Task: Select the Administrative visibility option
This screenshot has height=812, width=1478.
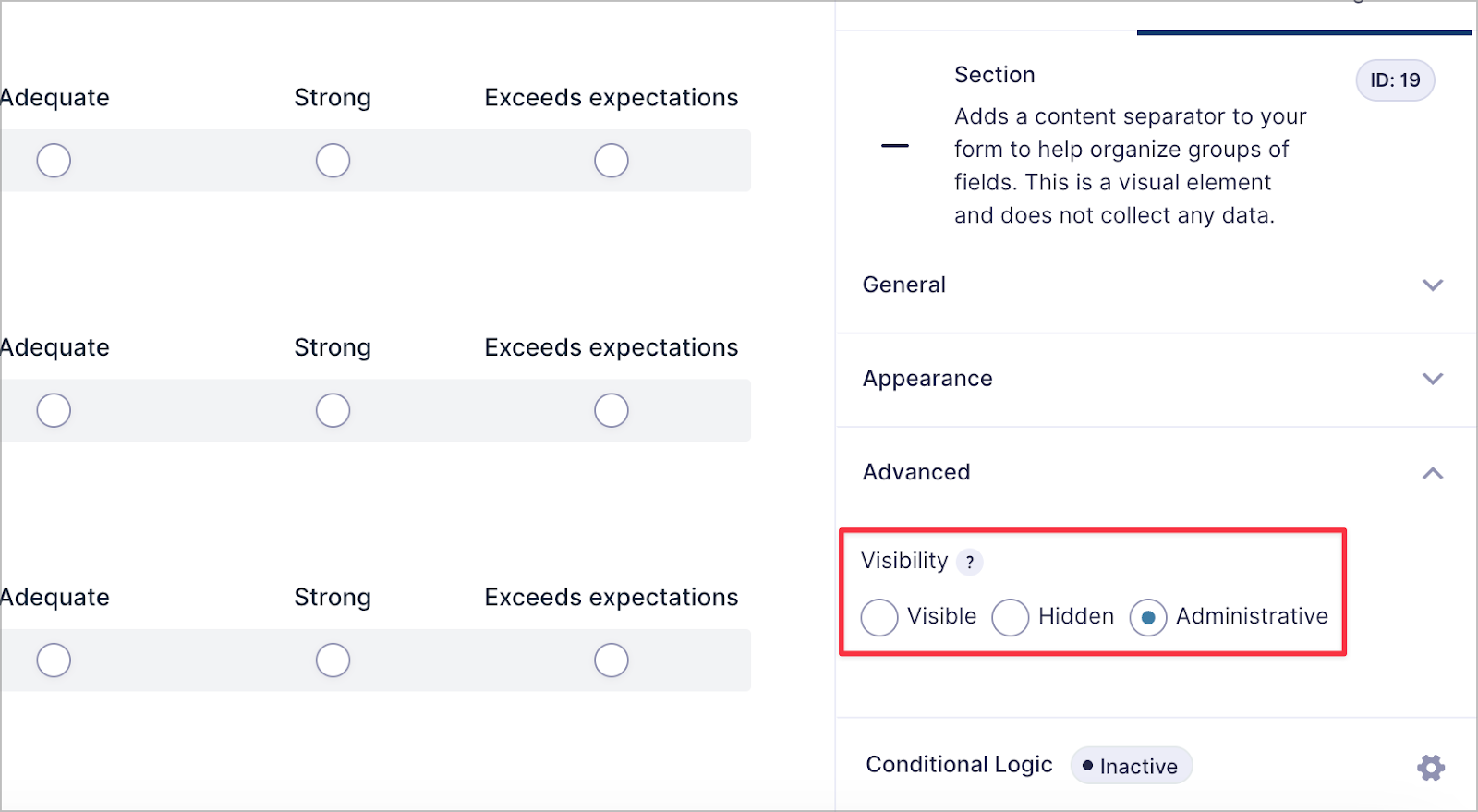Action: (x=1147, y=617)
